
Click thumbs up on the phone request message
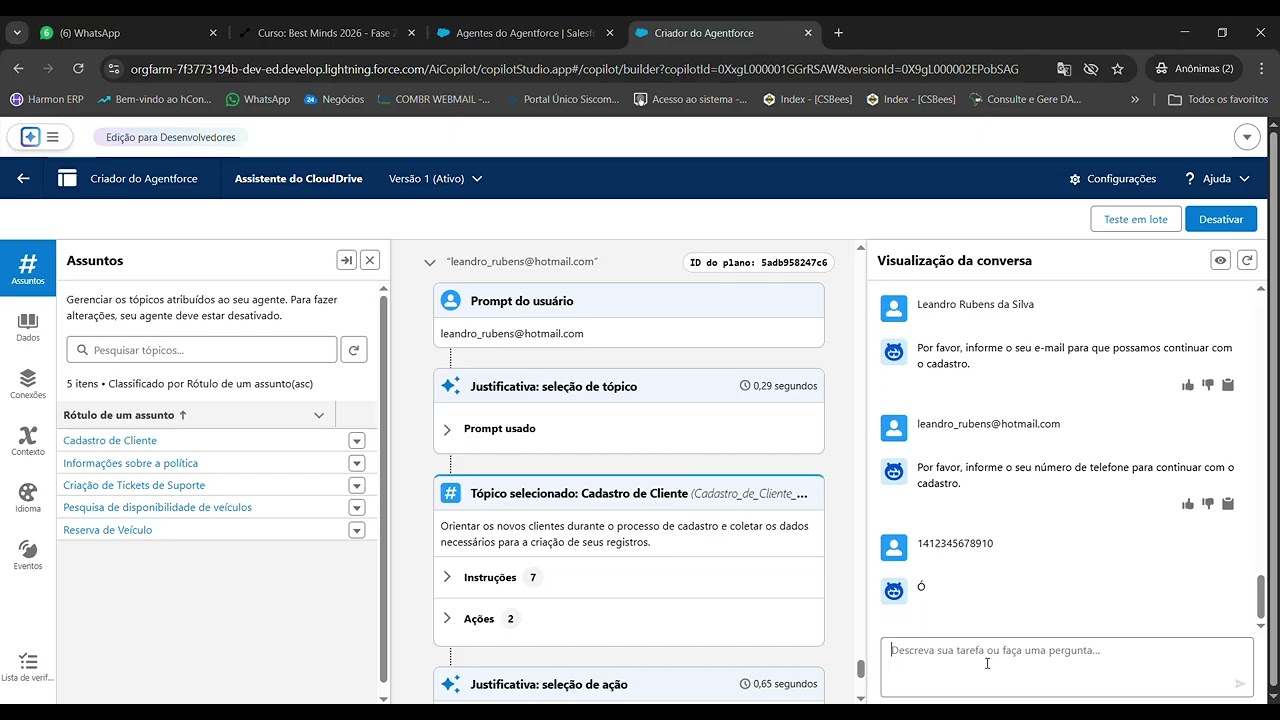(1188, 504)
